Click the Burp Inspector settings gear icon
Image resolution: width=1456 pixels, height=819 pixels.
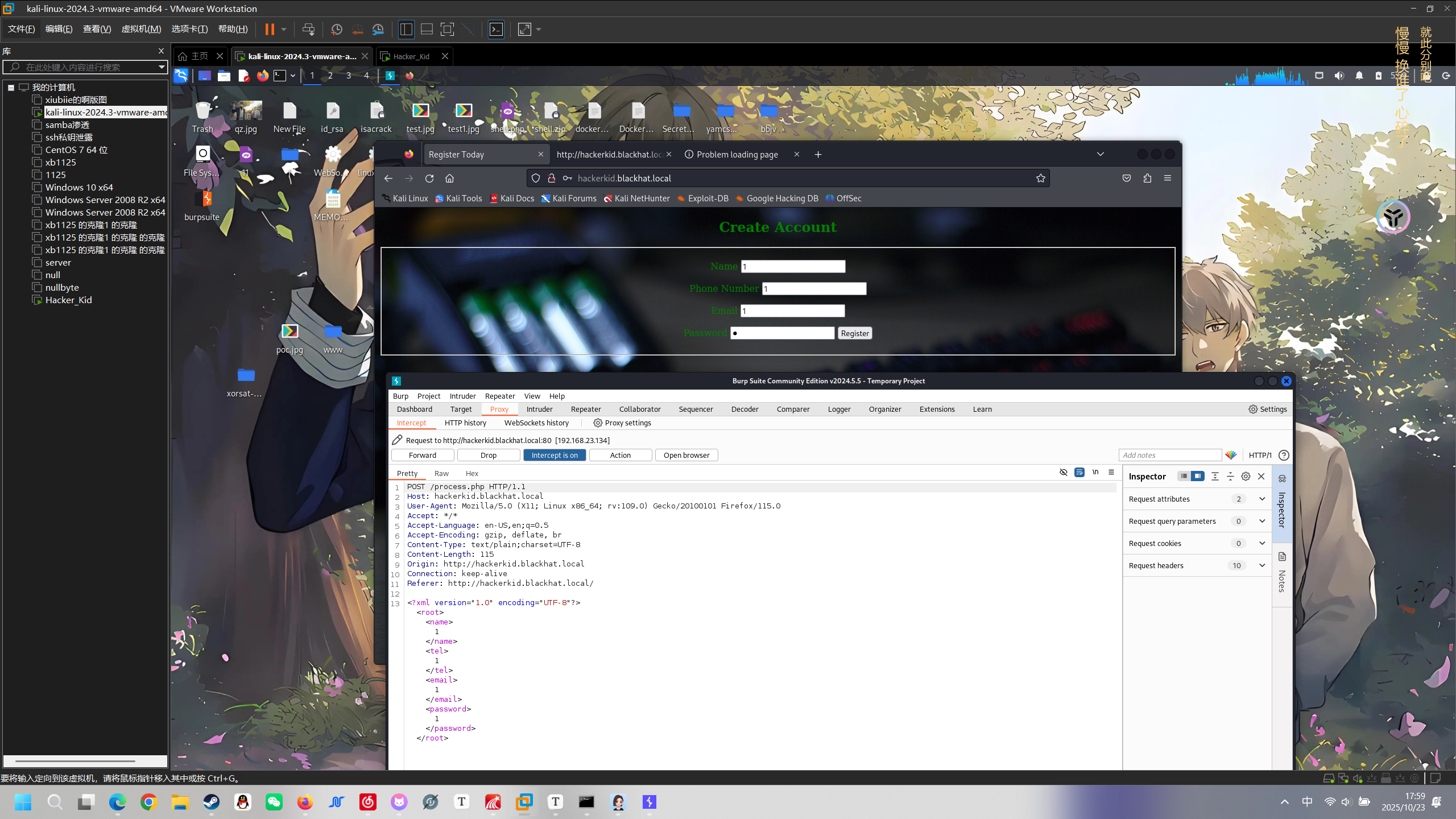(1246, 476)
